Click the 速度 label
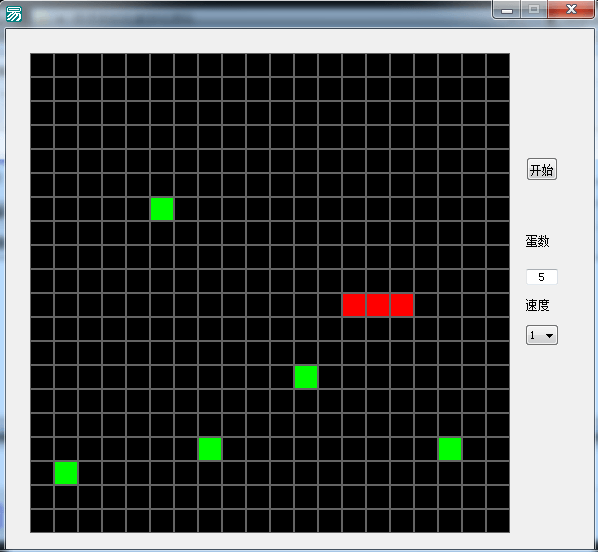 point(537,305)
